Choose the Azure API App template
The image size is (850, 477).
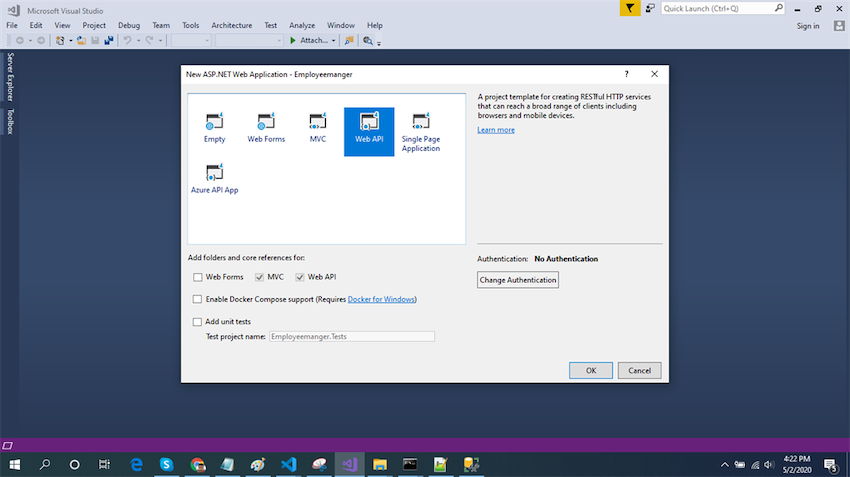pos(214,179)
